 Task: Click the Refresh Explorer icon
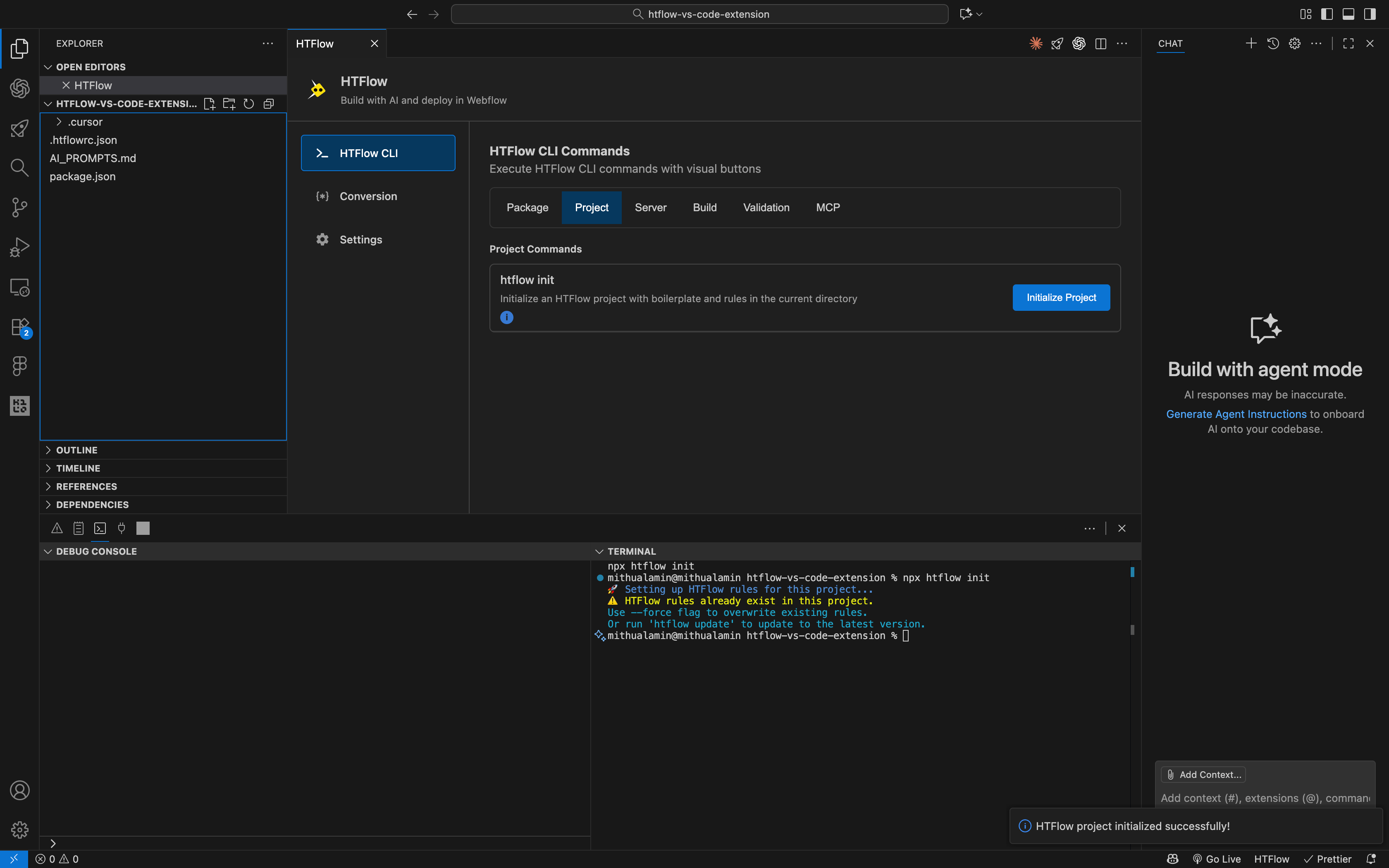coord(248,103)
